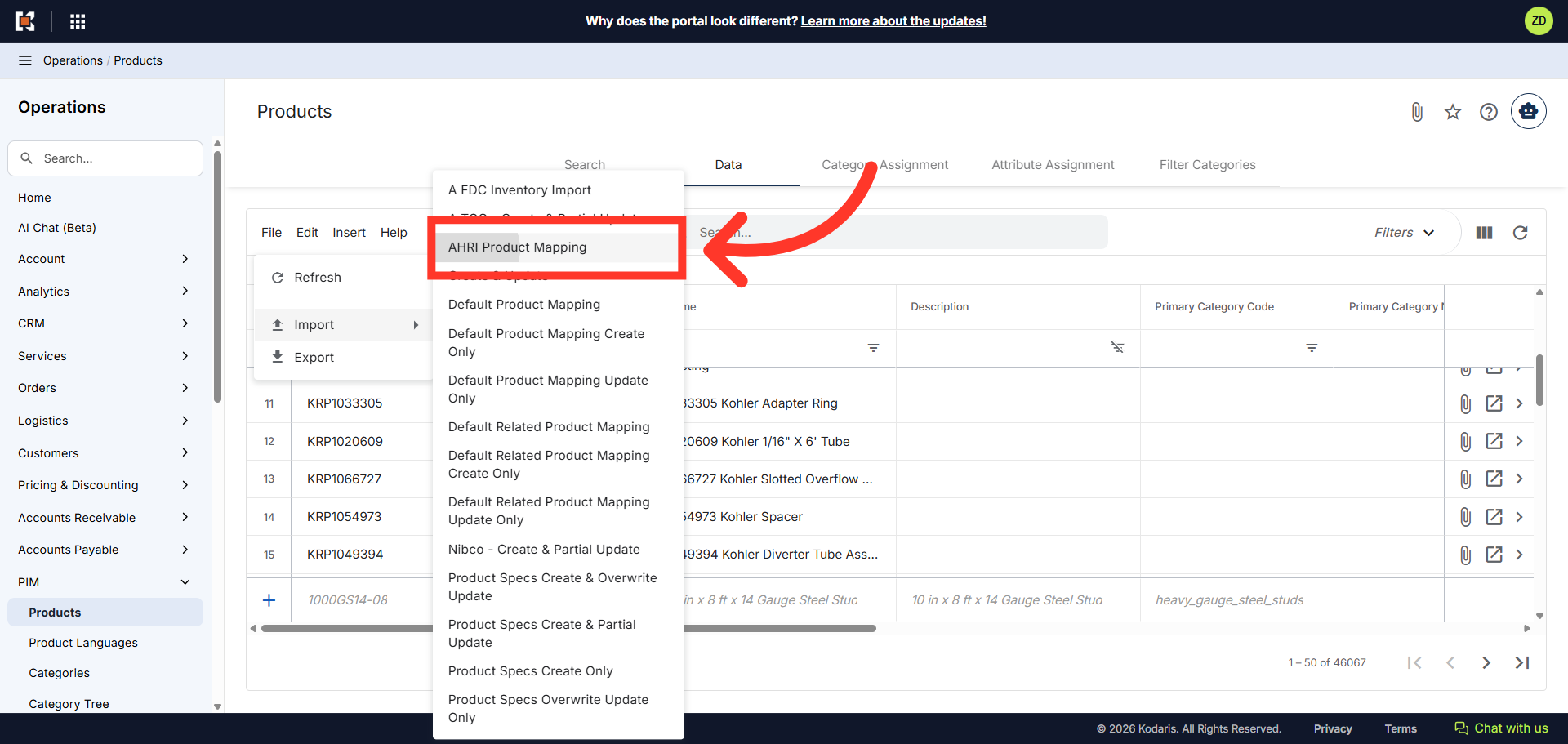Open Description column filter icon

(1117, 348)
